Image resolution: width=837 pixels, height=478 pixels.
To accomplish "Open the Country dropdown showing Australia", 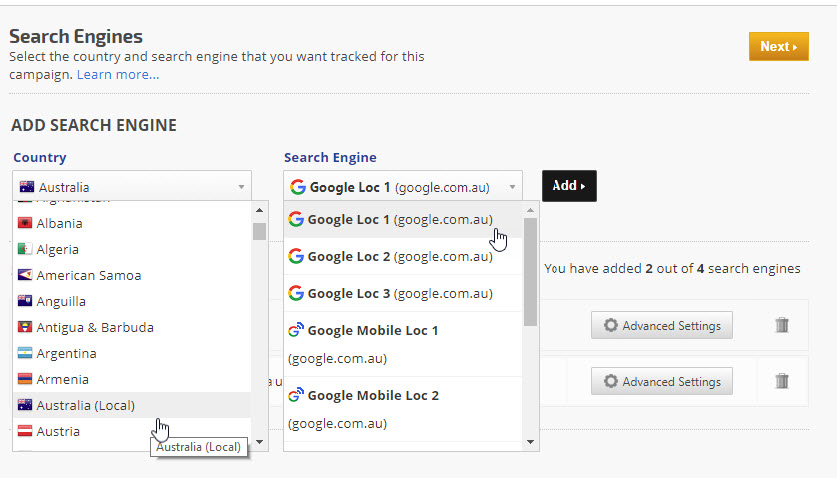I will (132, 187).
